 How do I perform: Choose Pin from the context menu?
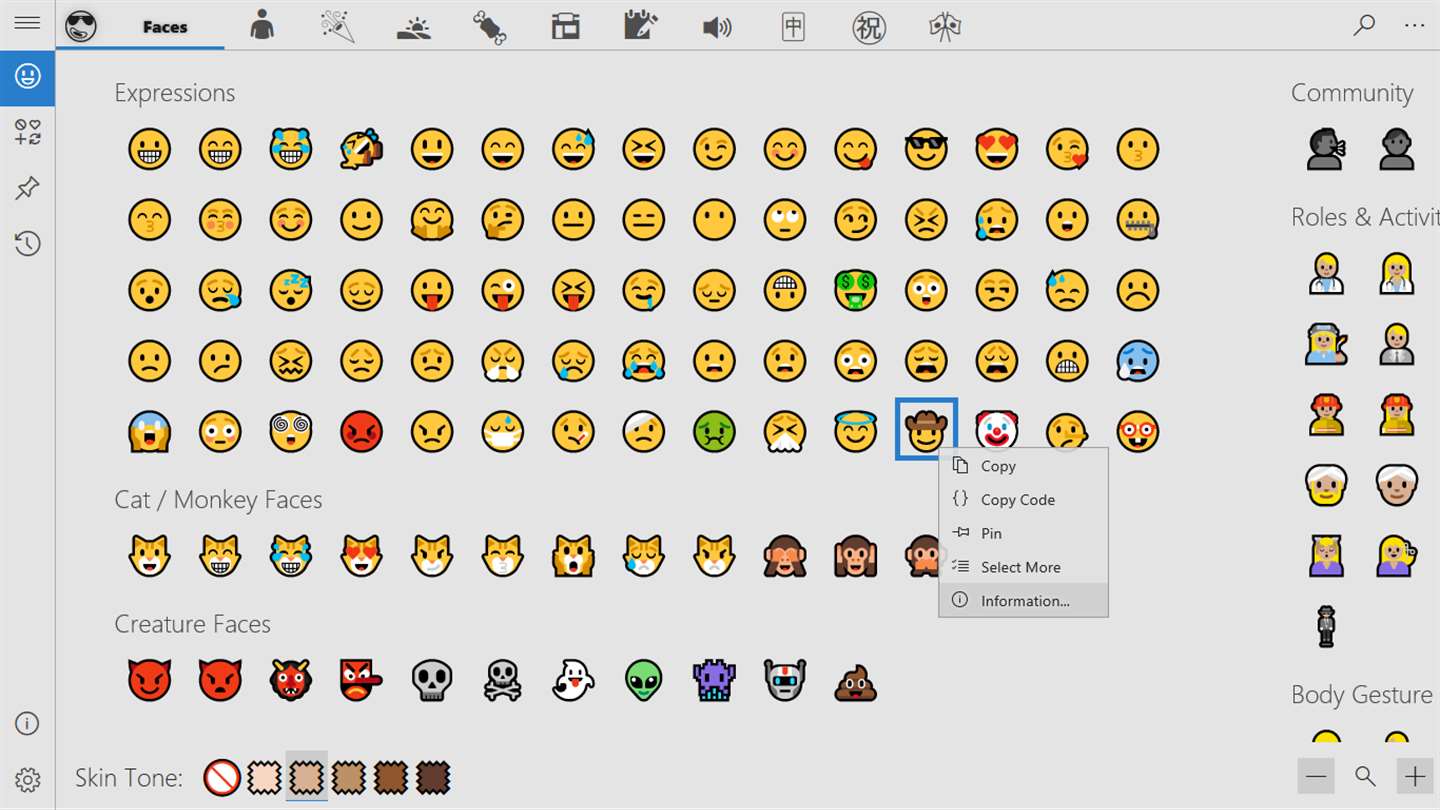click(x=1023, y=533)
